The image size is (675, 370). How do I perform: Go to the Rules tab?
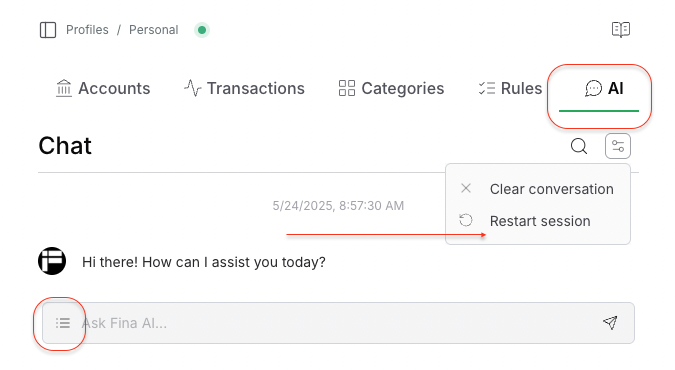pyautogui.click(x=510, y=88)
